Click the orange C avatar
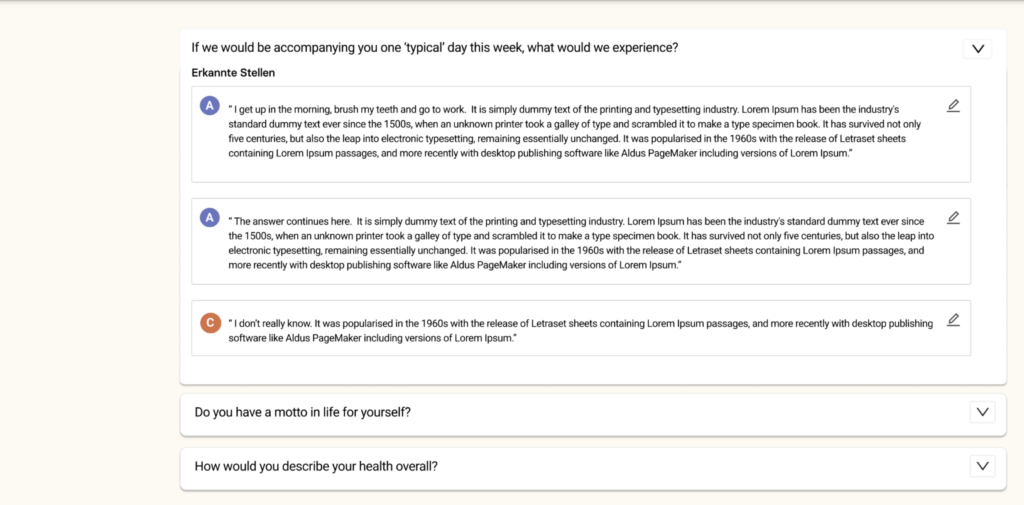The image size is (1024, 505). tap(209, 322)
